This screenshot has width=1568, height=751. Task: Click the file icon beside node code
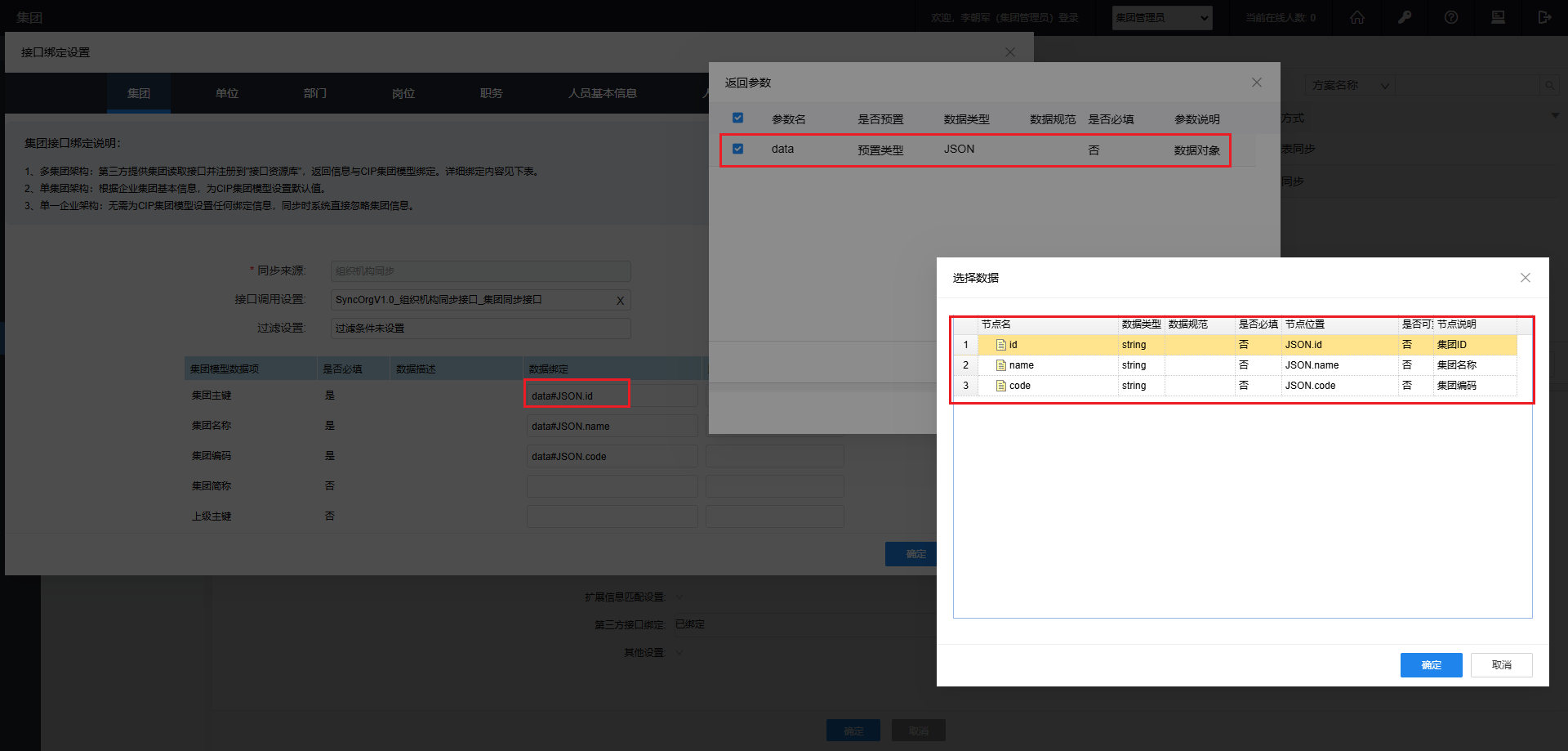1001,386
